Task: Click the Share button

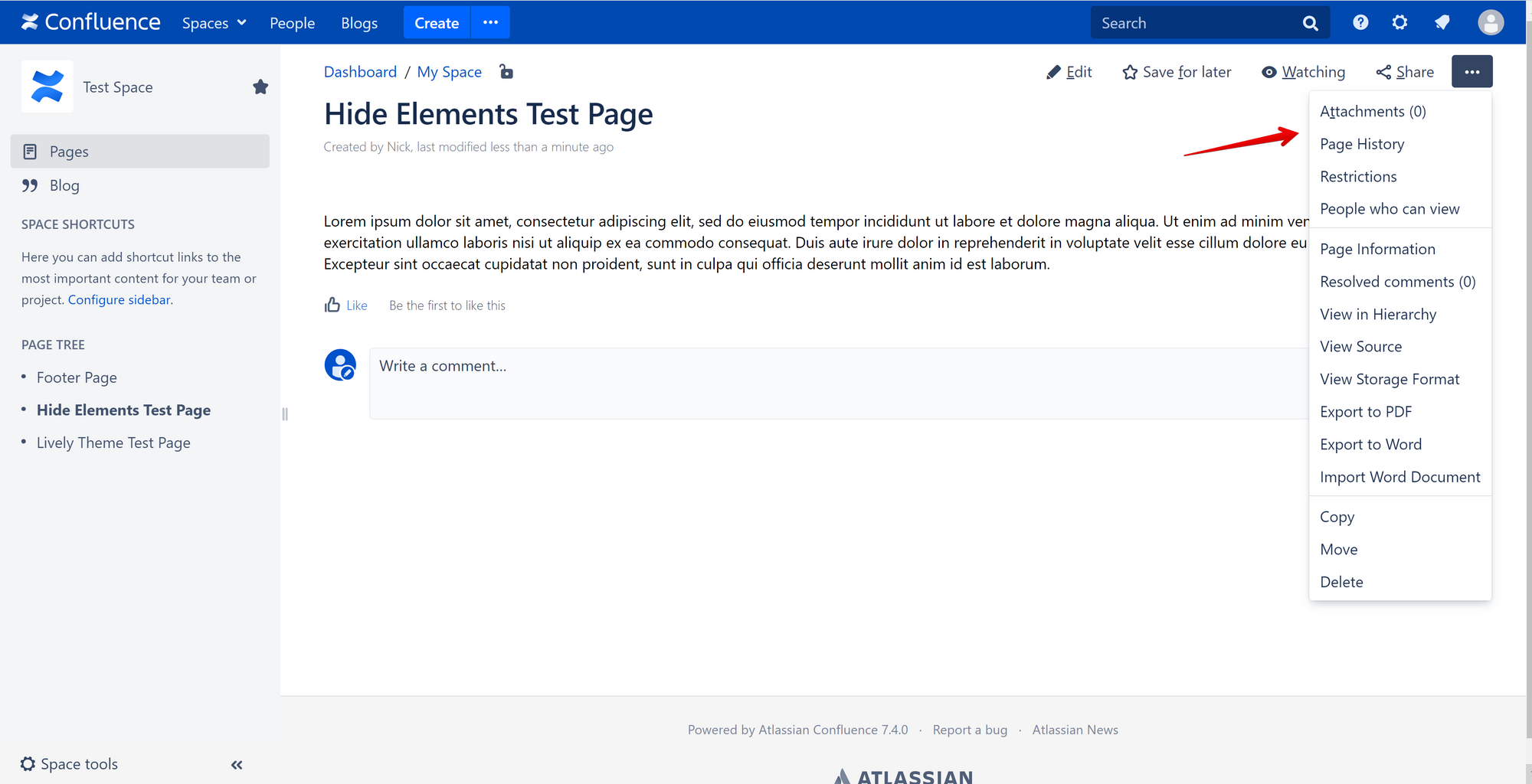Action: (1405, 72)
